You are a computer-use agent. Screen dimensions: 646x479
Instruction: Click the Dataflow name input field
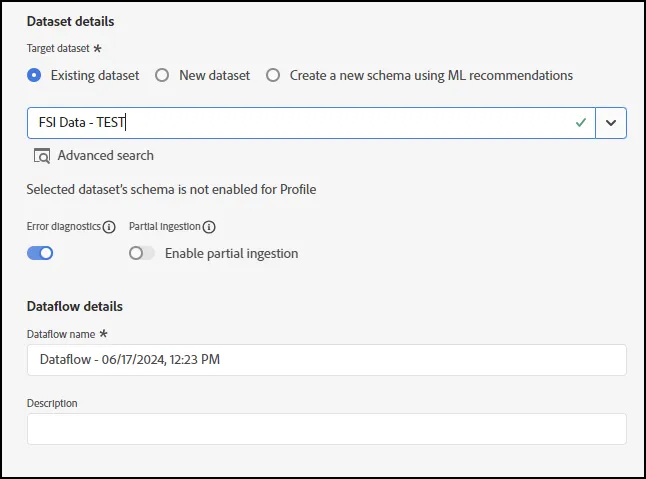tap(327, 360)
